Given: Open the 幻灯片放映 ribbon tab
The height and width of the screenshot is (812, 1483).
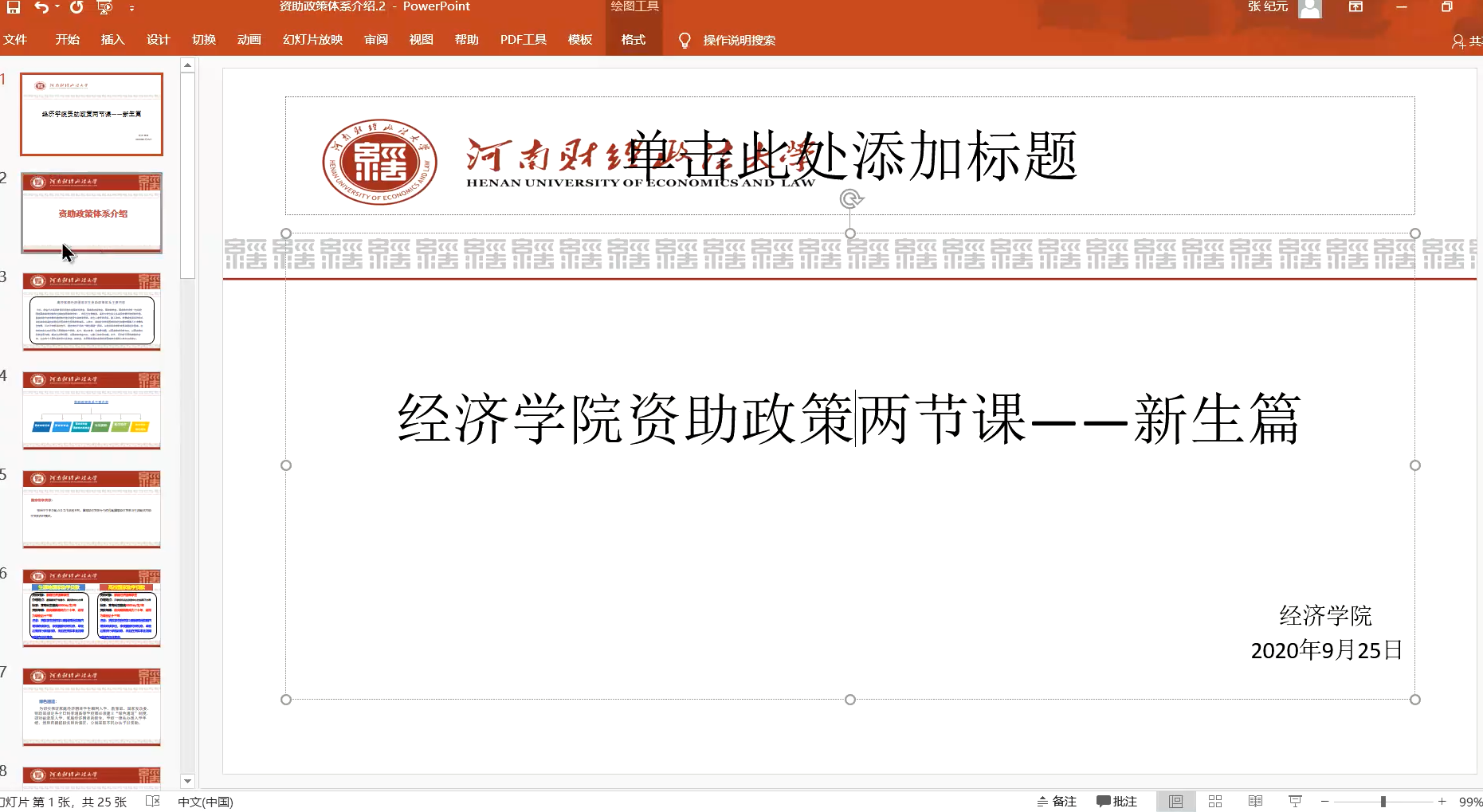Looking at the screenshot, I should pyautogui.click(x=312, y=40).
